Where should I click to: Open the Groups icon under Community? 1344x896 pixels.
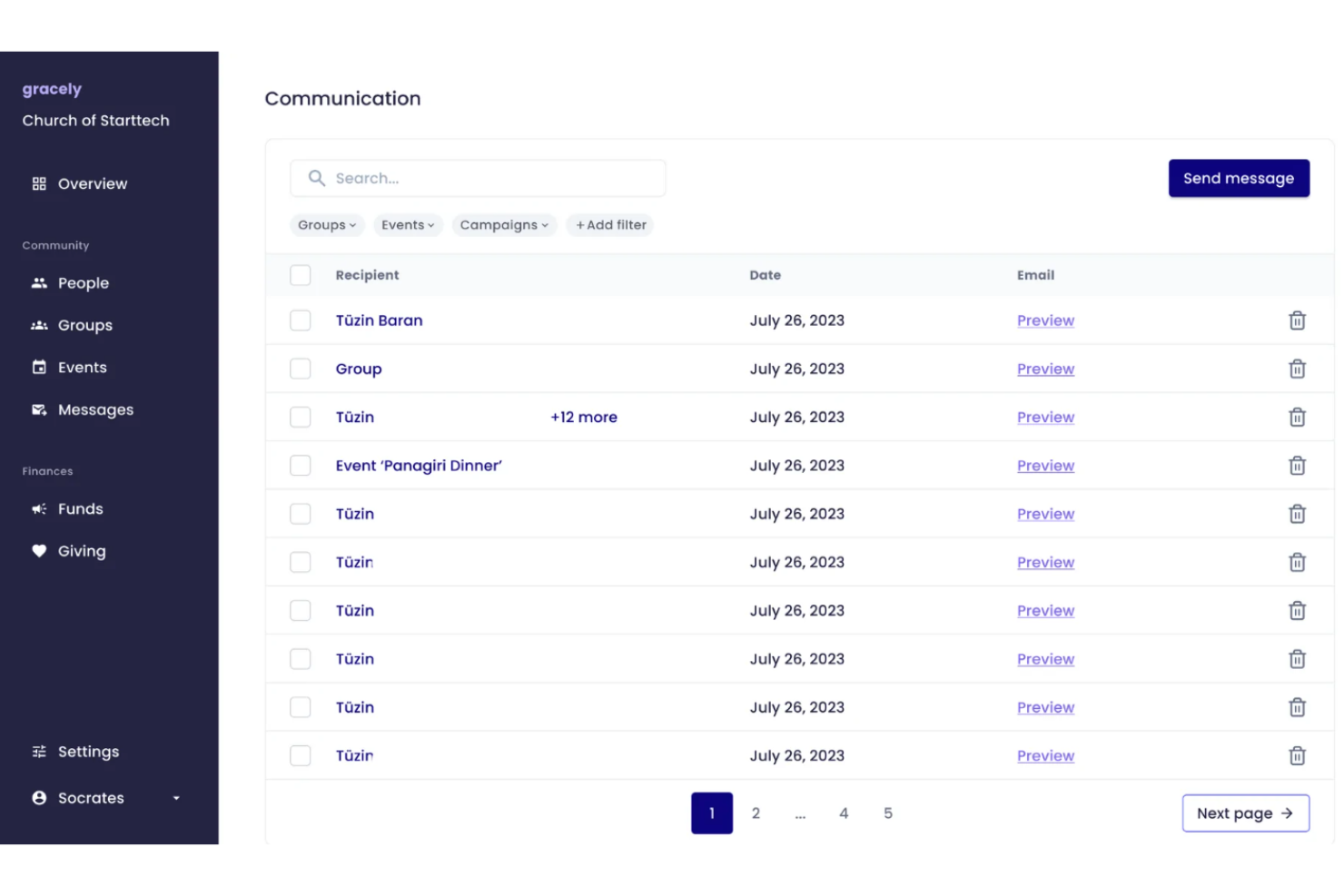coord(39,325)
